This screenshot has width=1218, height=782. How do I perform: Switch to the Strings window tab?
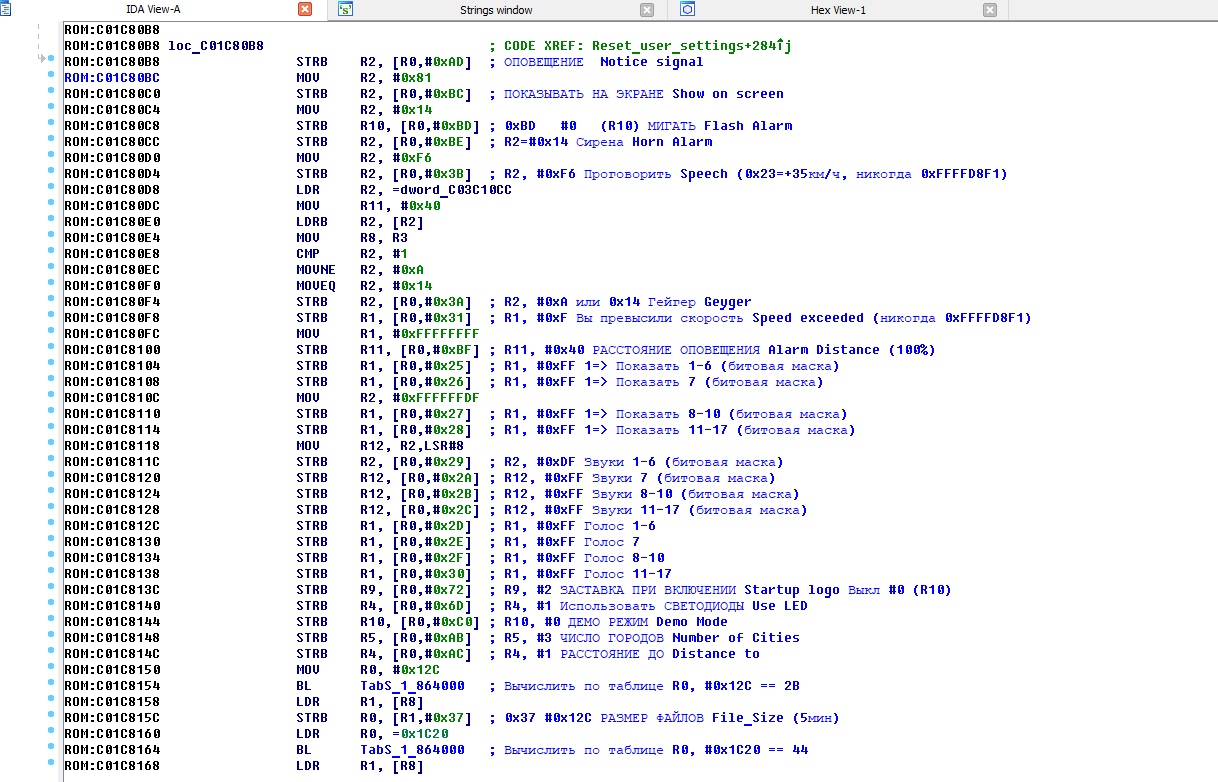pos(495,10)
